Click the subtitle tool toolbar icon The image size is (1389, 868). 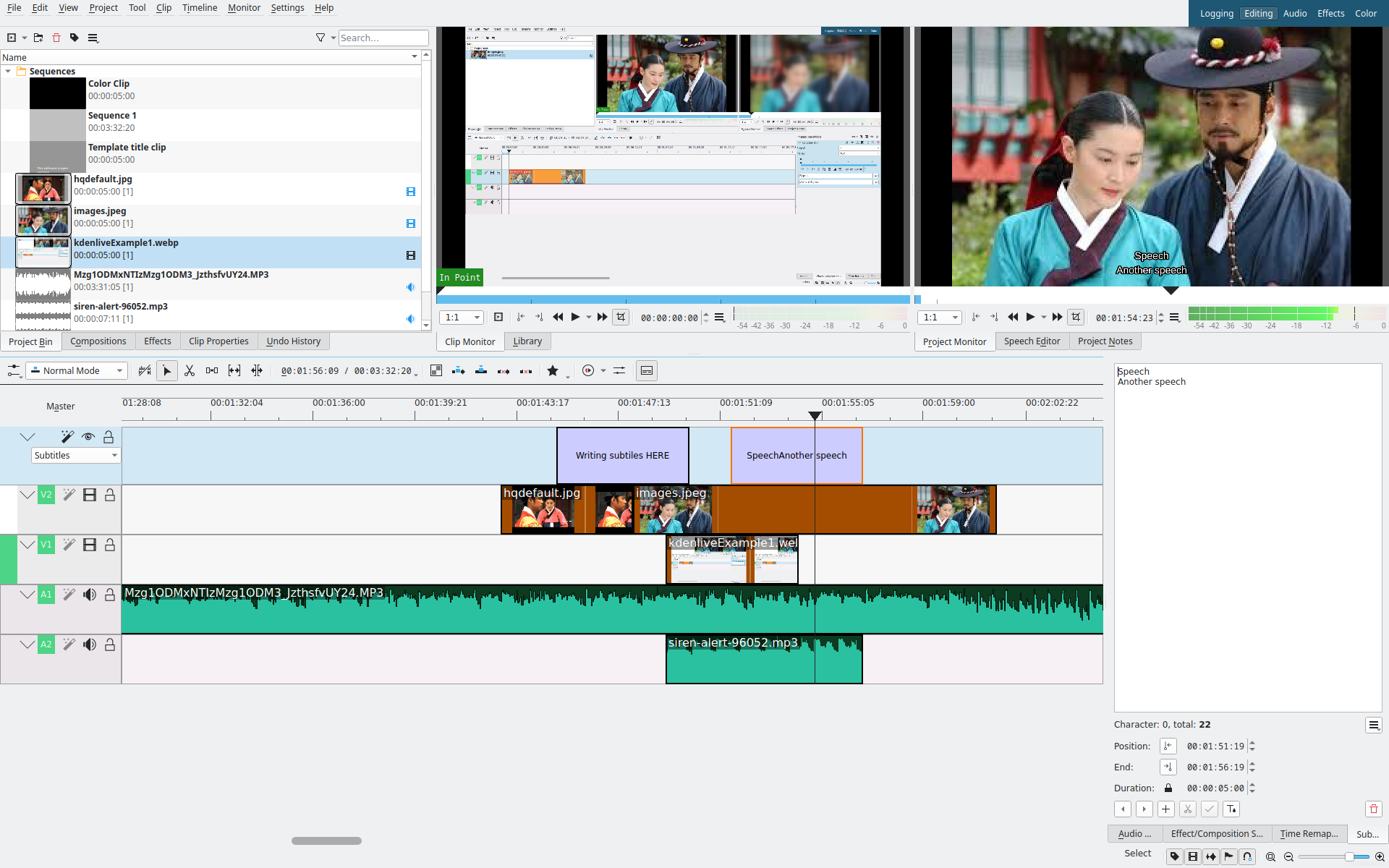click(x=647, y=370)
